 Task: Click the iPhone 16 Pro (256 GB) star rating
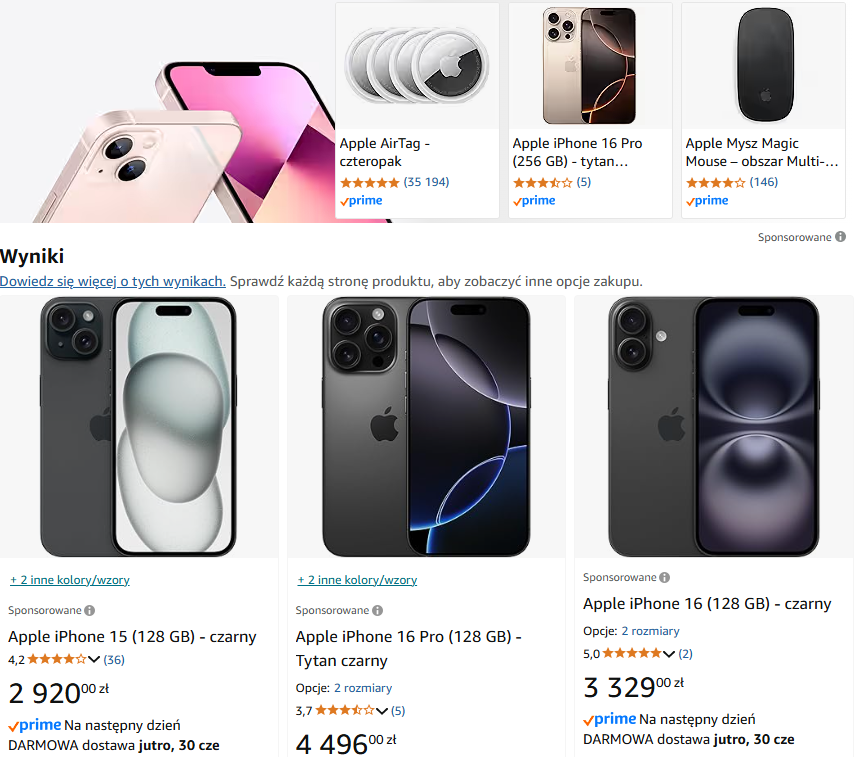pyautogui.click(x=542, y=183)
